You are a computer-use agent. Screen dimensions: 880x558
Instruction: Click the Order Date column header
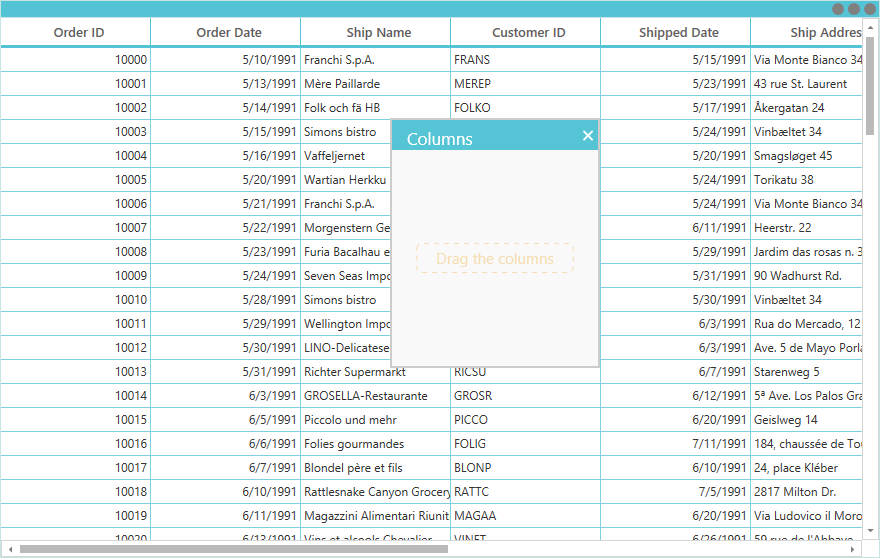228,32
